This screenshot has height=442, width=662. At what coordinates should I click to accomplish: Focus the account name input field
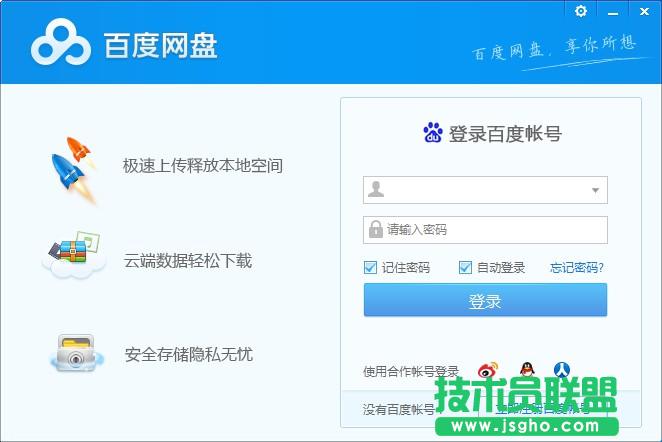tap(486, 190)
